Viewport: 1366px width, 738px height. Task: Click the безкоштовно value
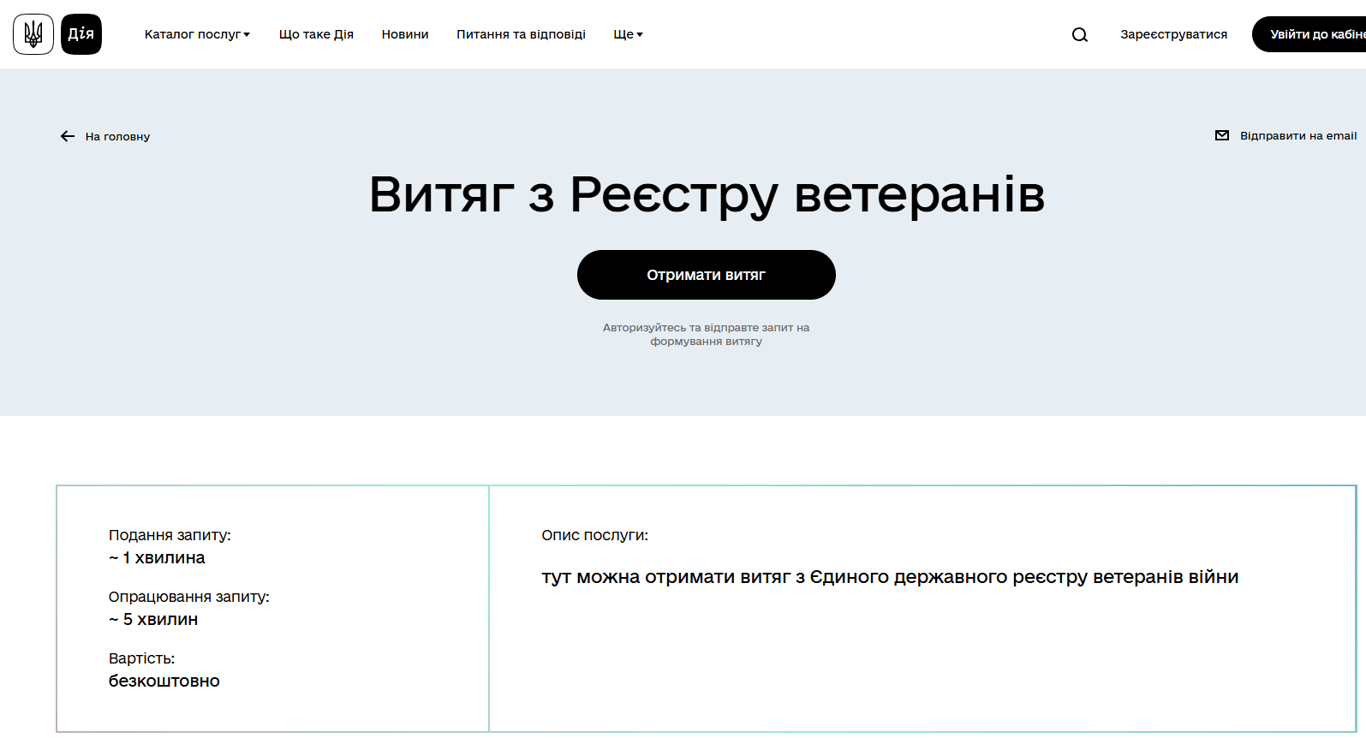point(164,681)
